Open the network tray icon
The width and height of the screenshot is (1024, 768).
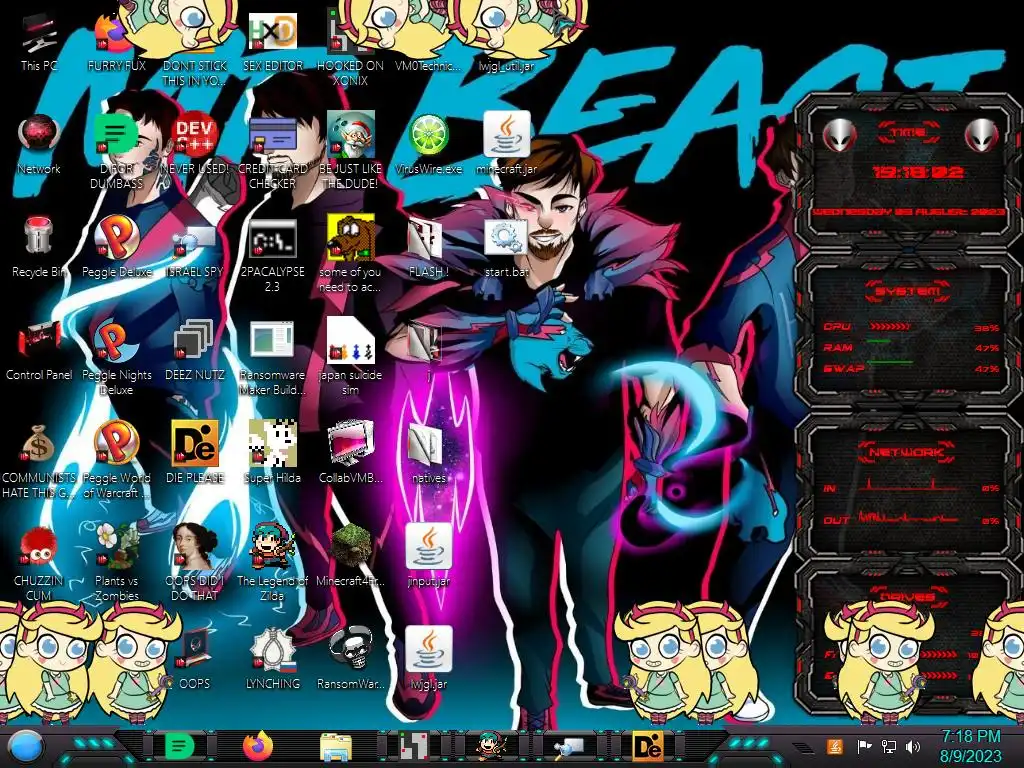point(889,746)
